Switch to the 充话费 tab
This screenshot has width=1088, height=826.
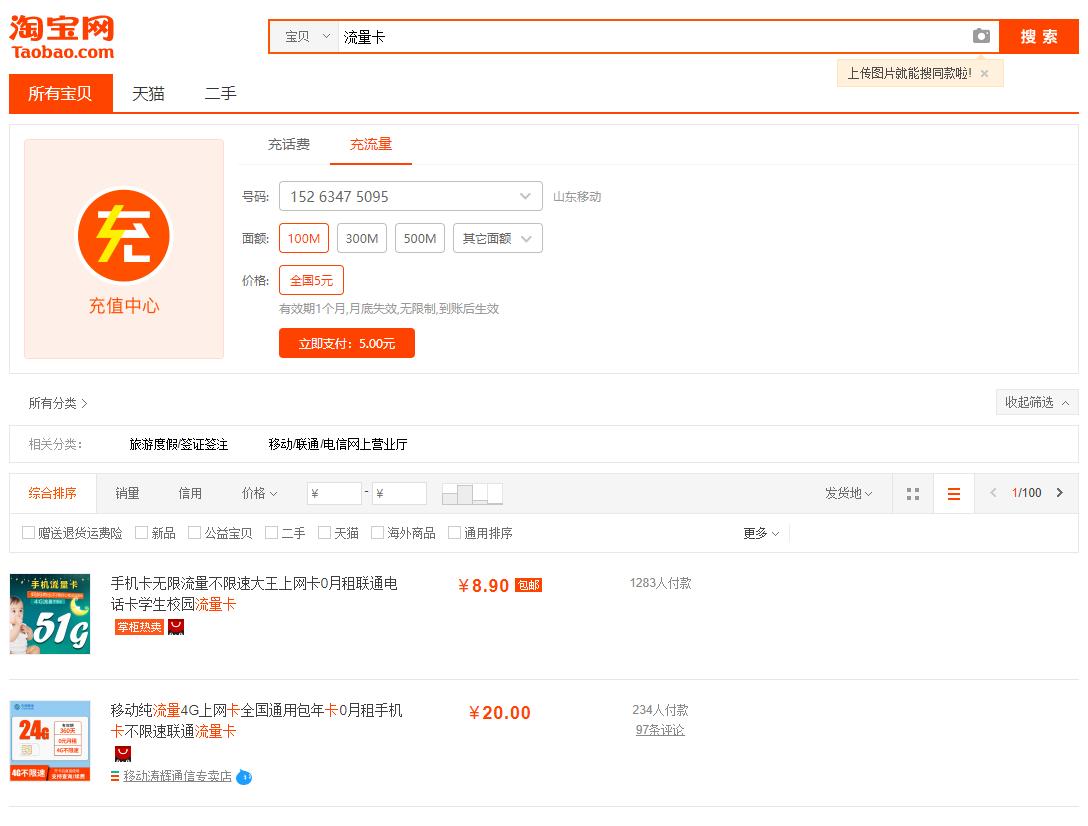point(288,143)
